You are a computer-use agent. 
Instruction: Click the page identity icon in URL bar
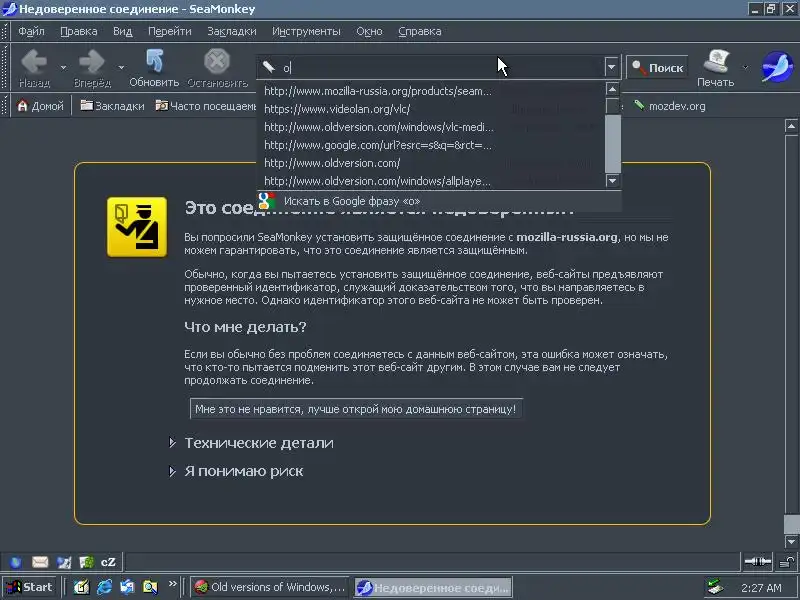[269, 67]
